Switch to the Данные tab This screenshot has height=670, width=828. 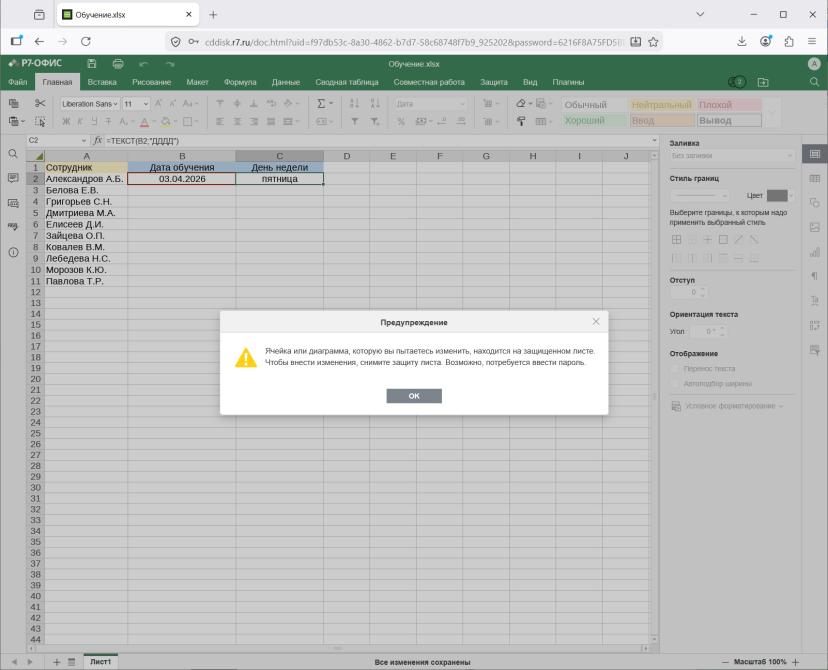[286, 82]
